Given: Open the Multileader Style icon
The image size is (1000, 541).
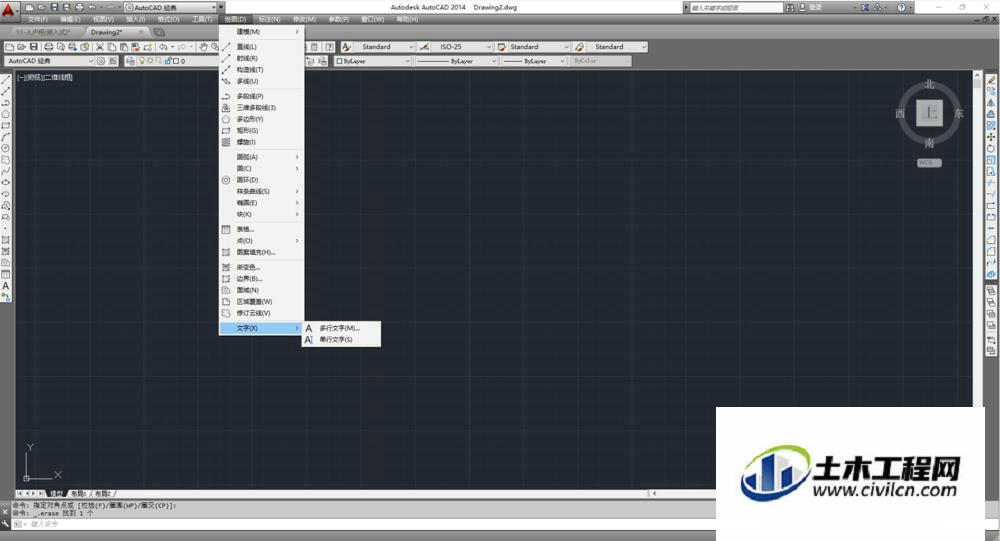Looking at the screenshot, I should [x=579, y=47].
